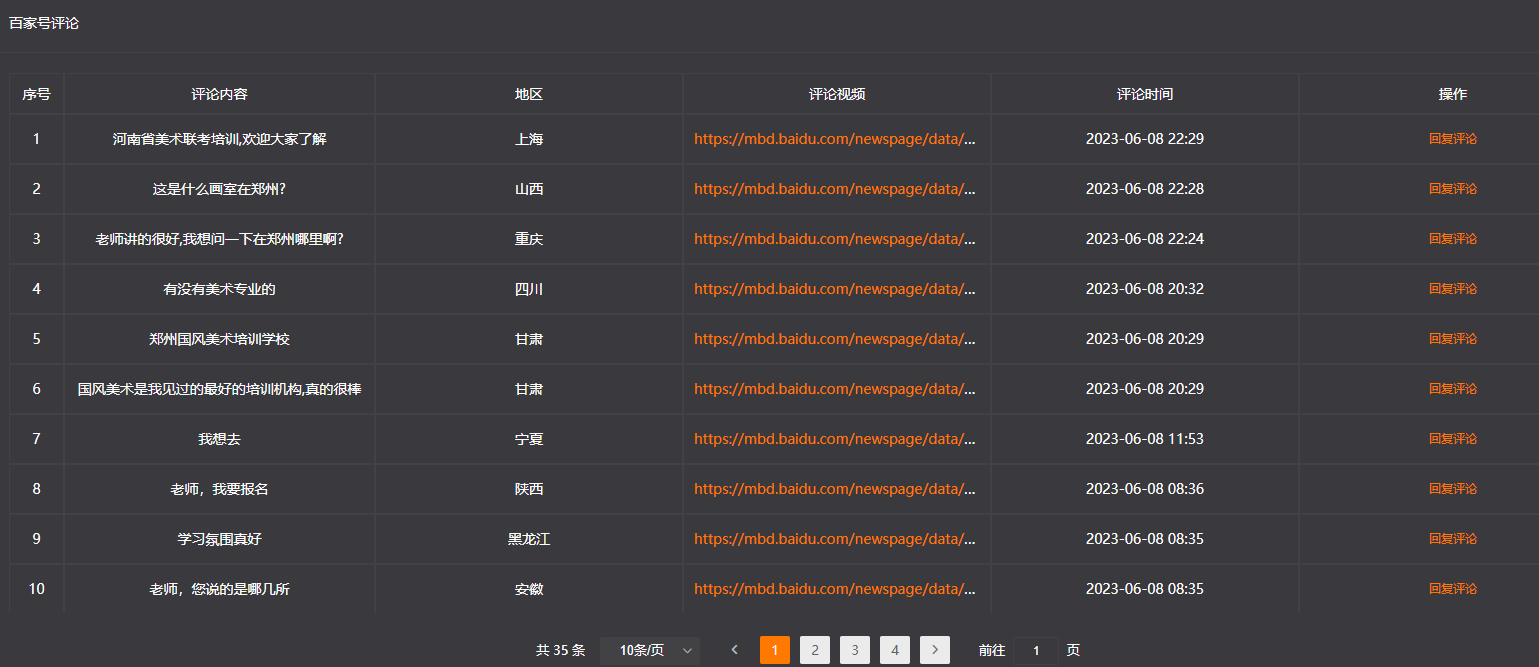Open video link for 我想去 comment
The width and height of the screenshot is (1539, 667).
[x=835, y=439]
